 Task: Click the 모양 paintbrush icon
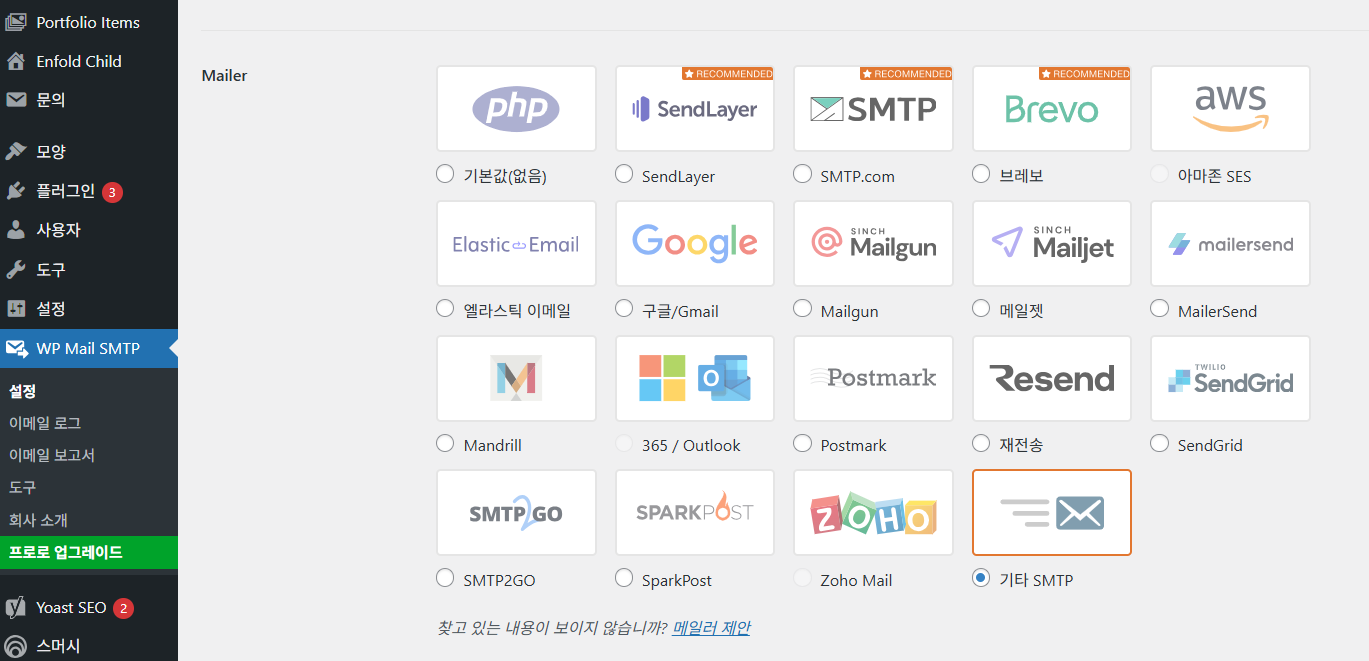(x=16, y=151)
